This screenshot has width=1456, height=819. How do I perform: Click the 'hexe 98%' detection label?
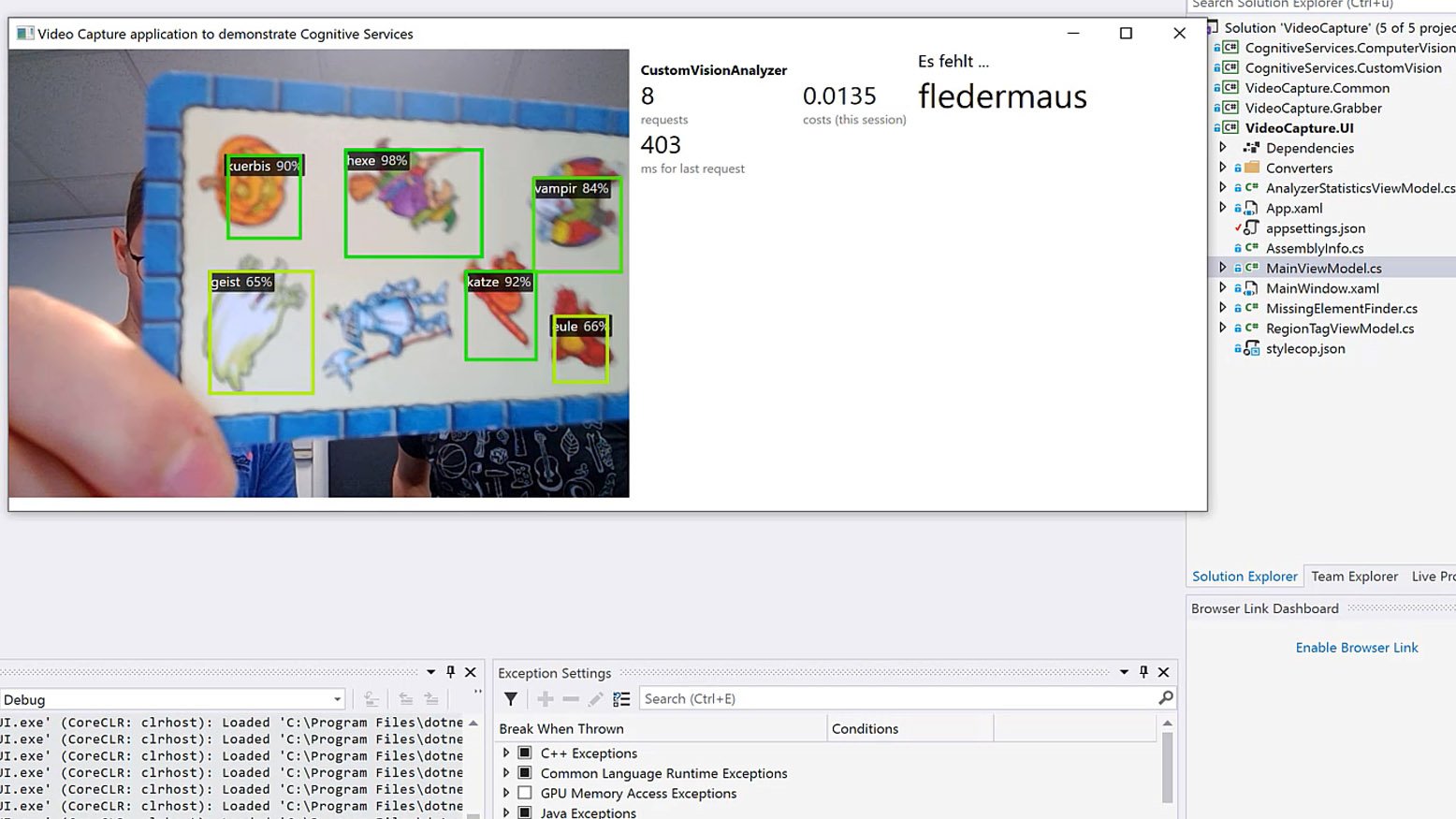[x=377, y=161]
